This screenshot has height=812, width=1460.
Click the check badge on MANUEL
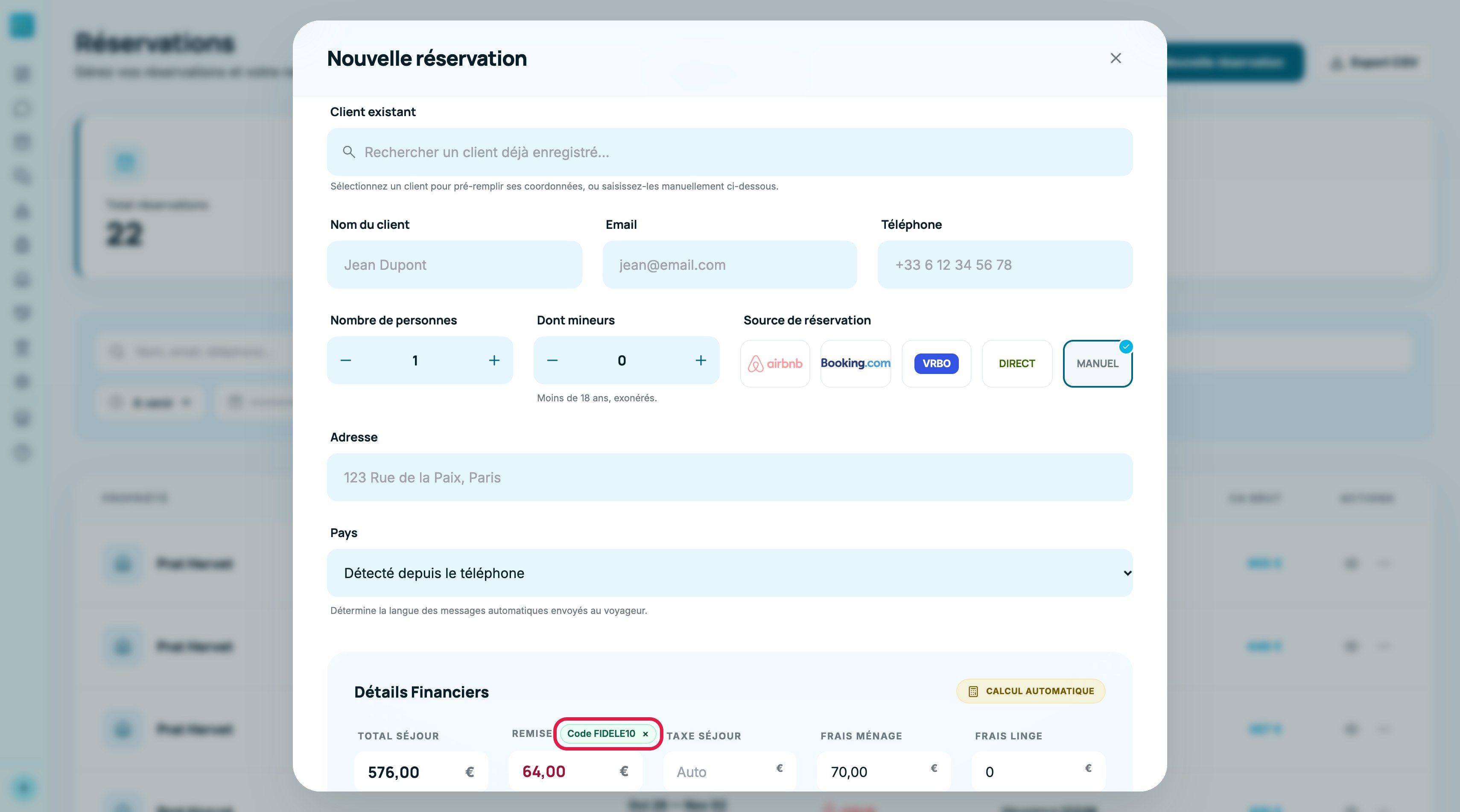(1126, 346)
